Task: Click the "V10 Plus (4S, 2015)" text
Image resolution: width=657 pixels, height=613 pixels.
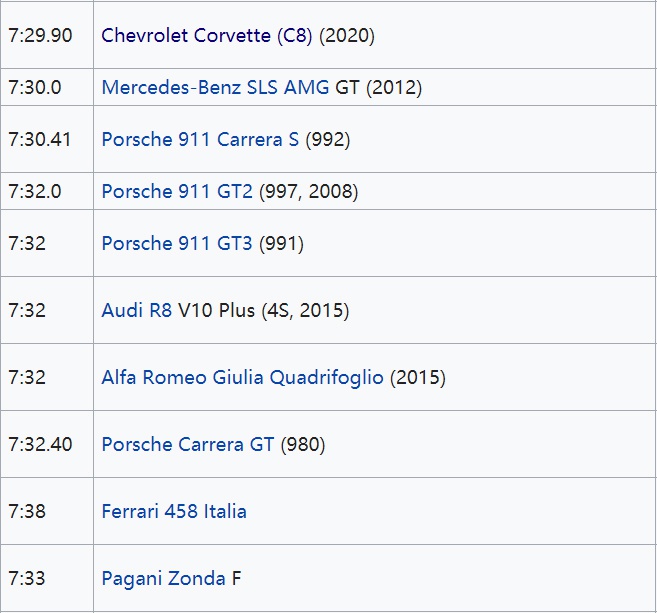Action: click(264, 310)
